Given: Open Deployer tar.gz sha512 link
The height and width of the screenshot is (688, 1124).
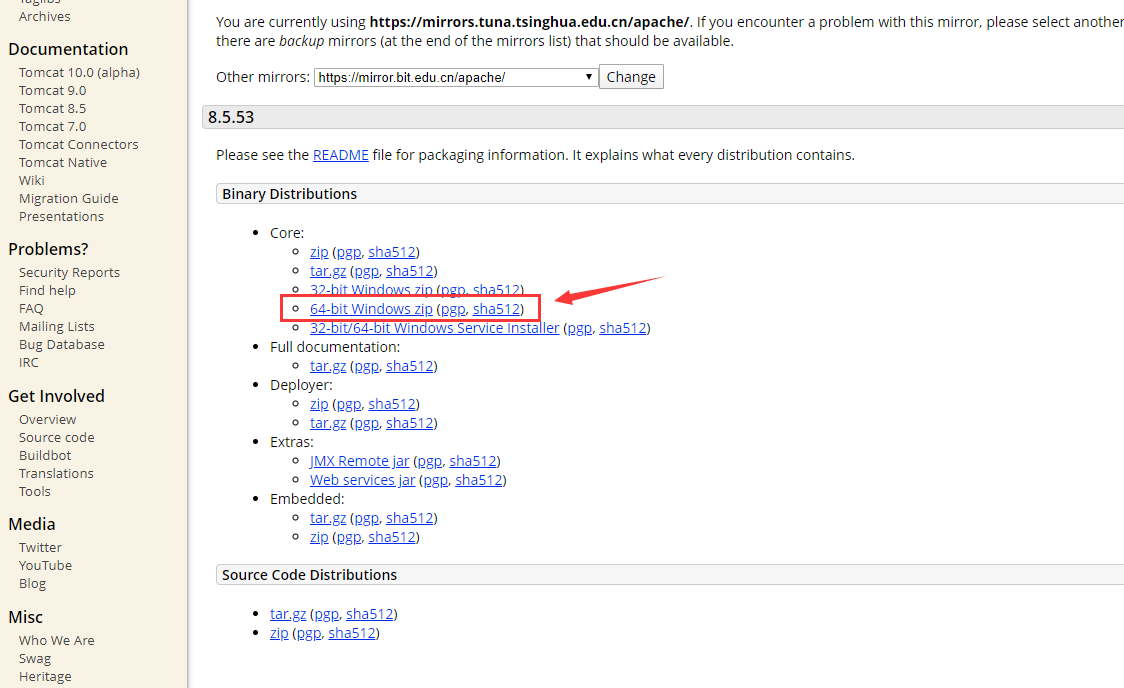Looking at the screenshot, I should 410,423.
